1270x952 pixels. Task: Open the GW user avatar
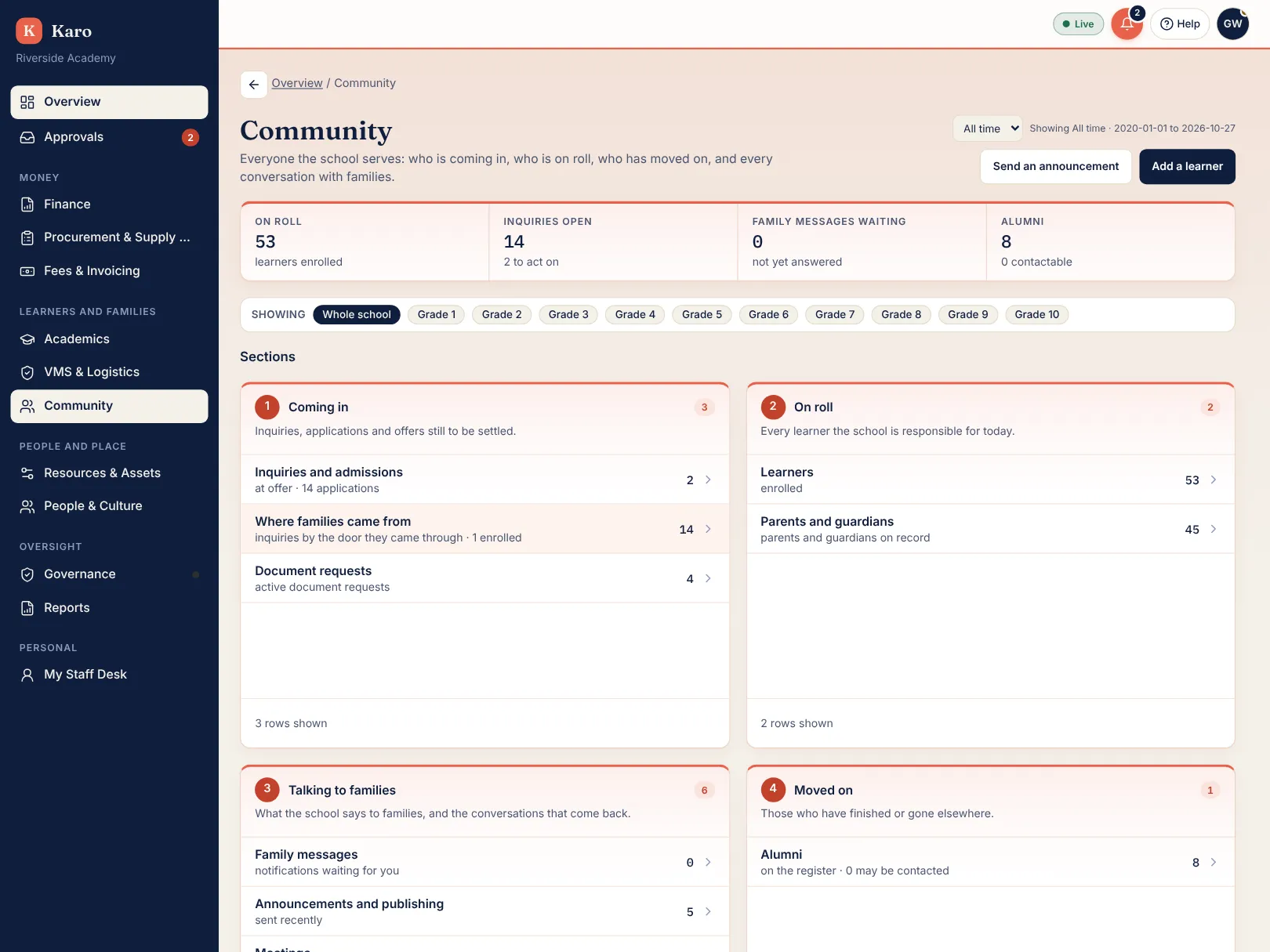click(1232, 24)
